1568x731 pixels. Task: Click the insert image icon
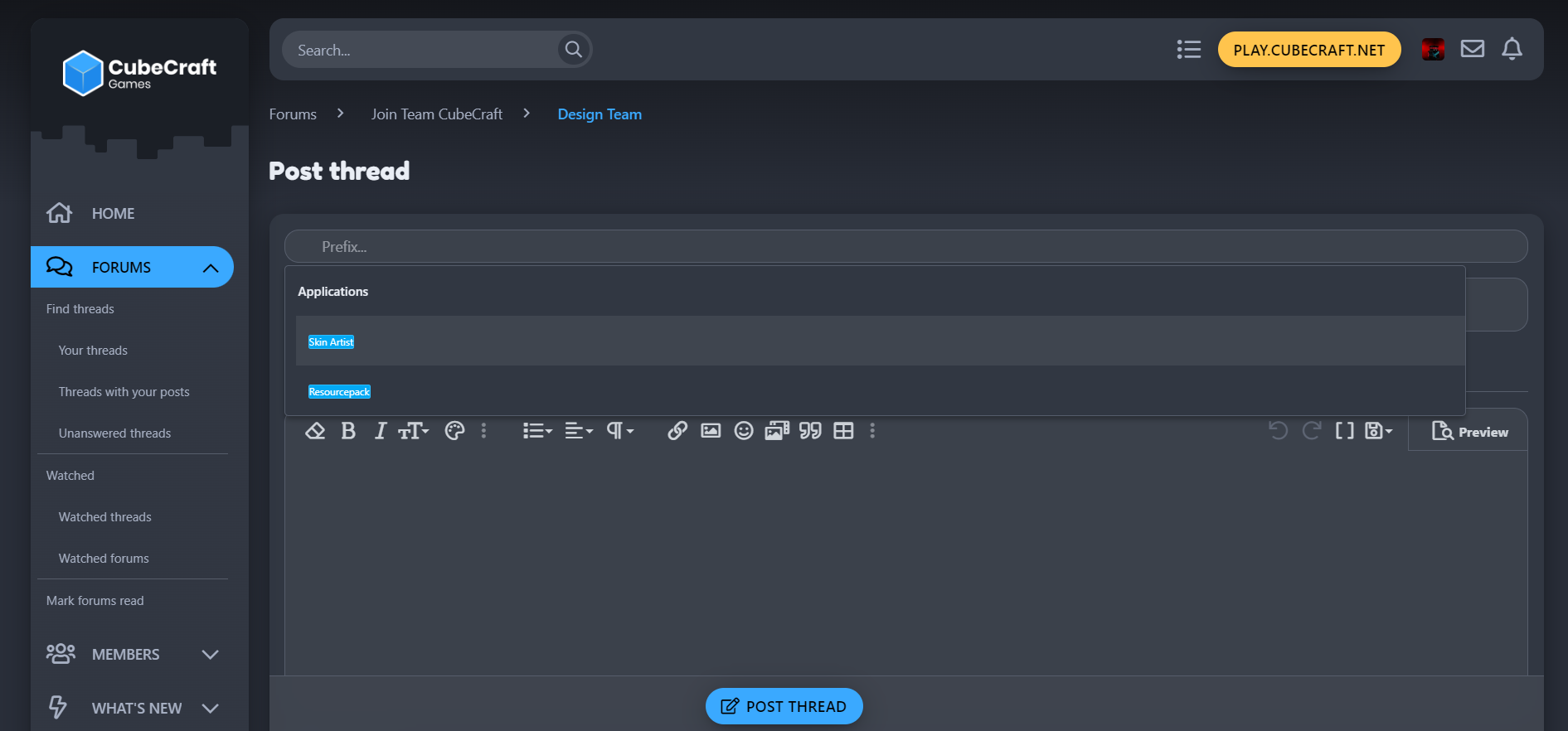pos(711,430)
